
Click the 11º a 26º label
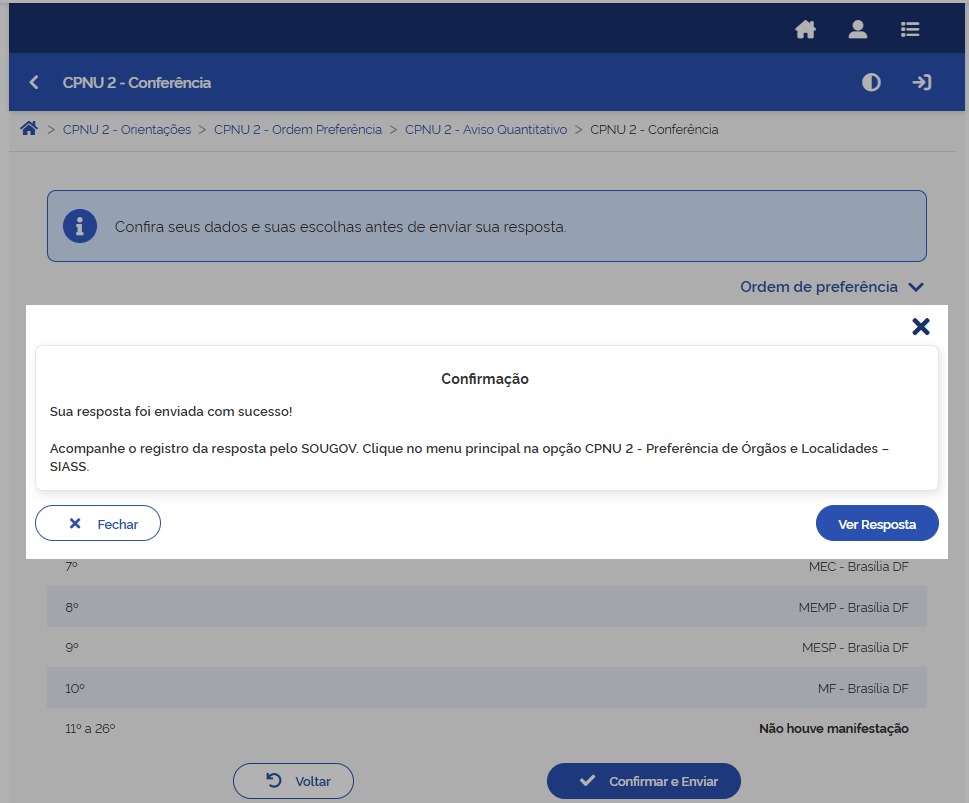point(90,728)
